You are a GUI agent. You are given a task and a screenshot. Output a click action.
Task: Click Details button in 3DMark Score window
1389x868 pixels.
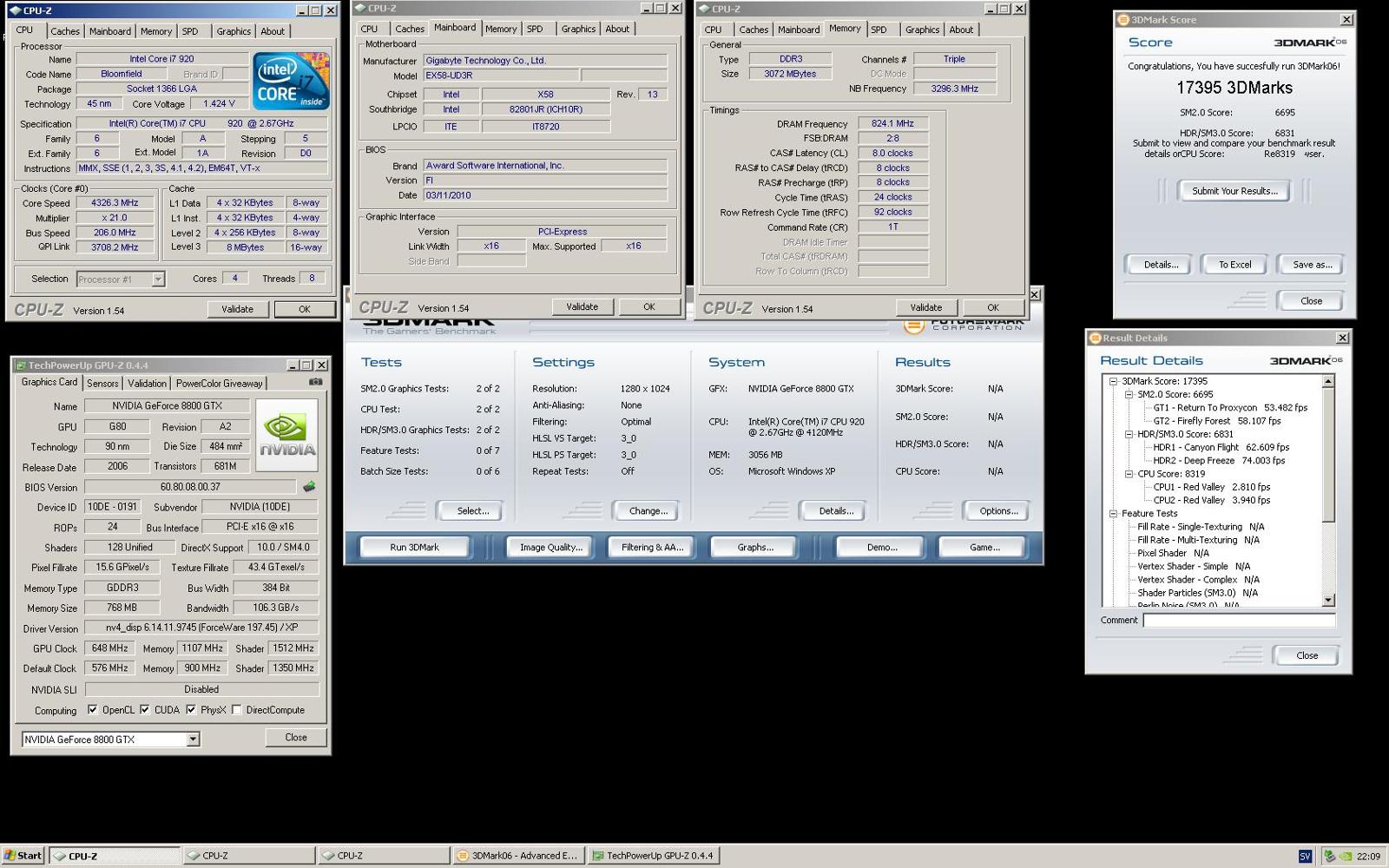[x=1161, y=265]
